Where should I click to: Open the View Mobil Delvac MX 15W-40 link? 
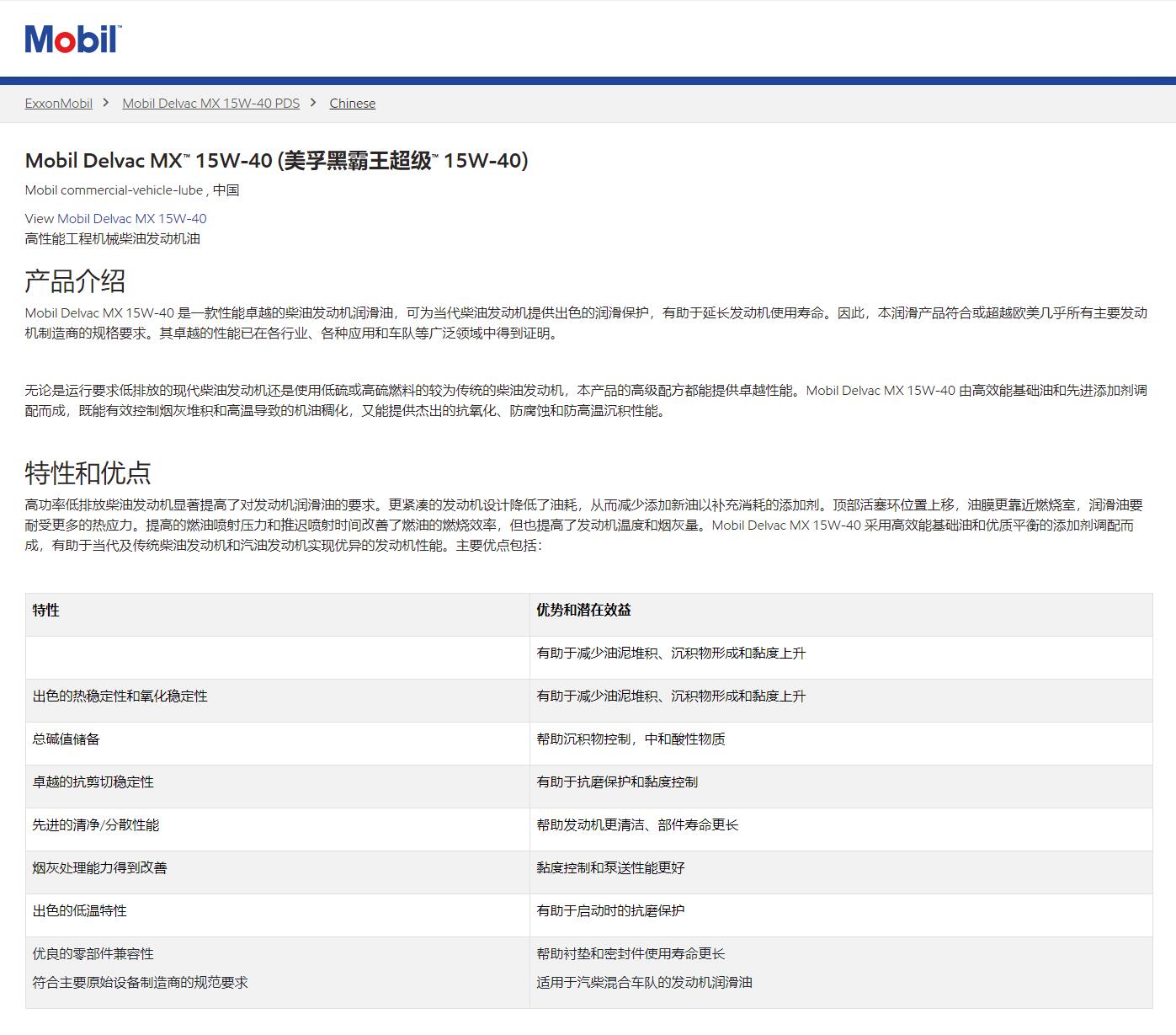tap(132, 219)
